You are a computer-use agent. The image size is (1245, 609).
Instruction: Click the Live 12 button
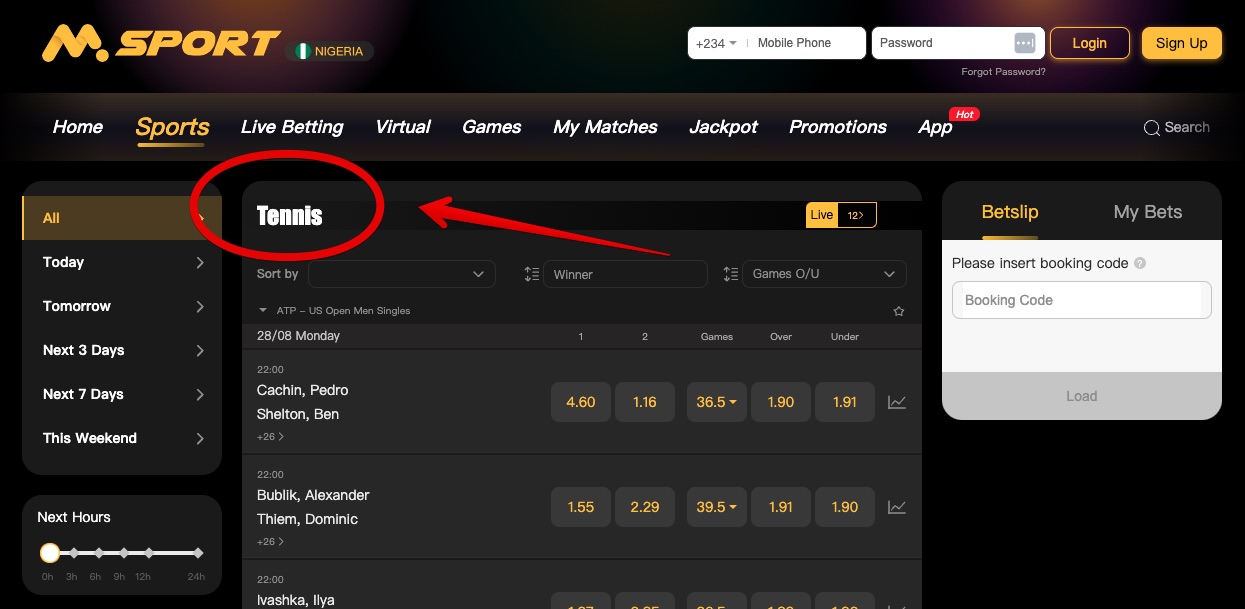(x=841, y=215)
